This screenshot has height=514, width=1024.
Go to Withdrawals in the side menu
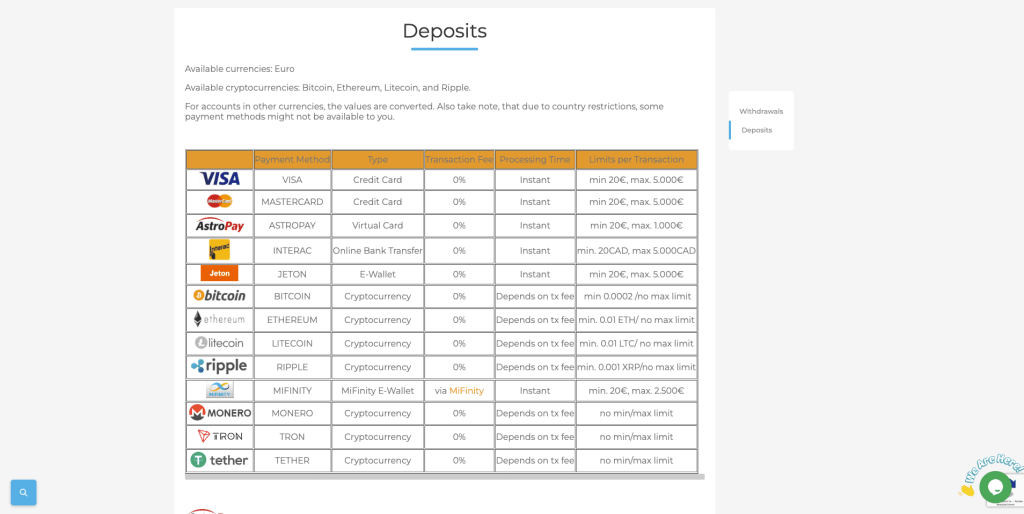pos(761,111)
